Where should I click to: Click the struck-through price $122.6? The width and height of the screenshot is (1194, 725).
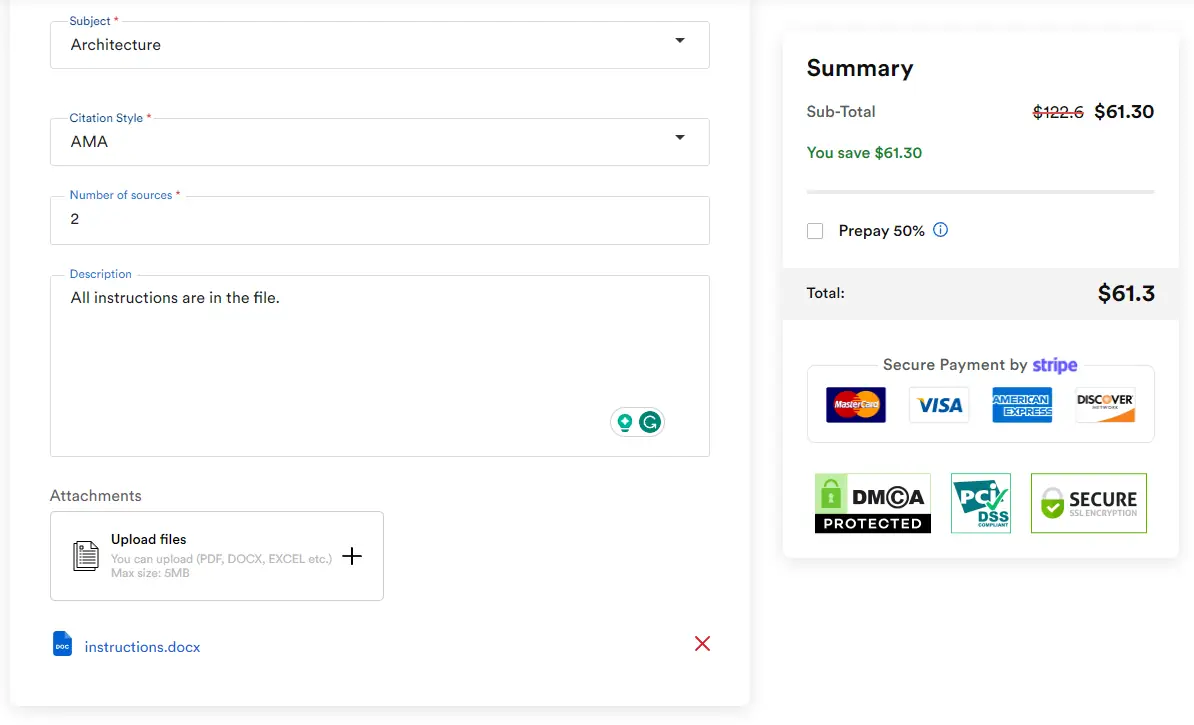(x=1058, y=113)
